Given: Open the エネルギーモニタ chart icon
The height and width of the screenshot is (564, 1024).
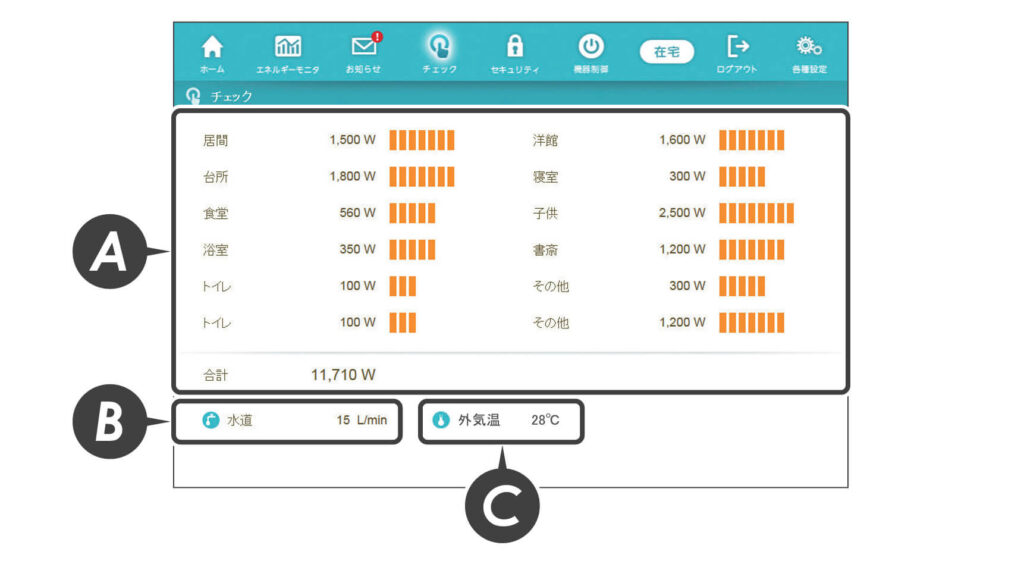Looking at the screenshot, I should (x=288, y=47).
